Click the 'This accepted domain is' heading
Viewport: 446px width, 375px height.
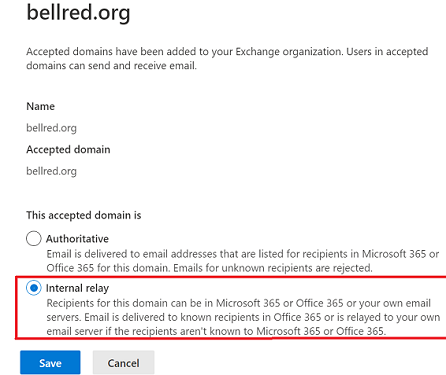(84, 215)
